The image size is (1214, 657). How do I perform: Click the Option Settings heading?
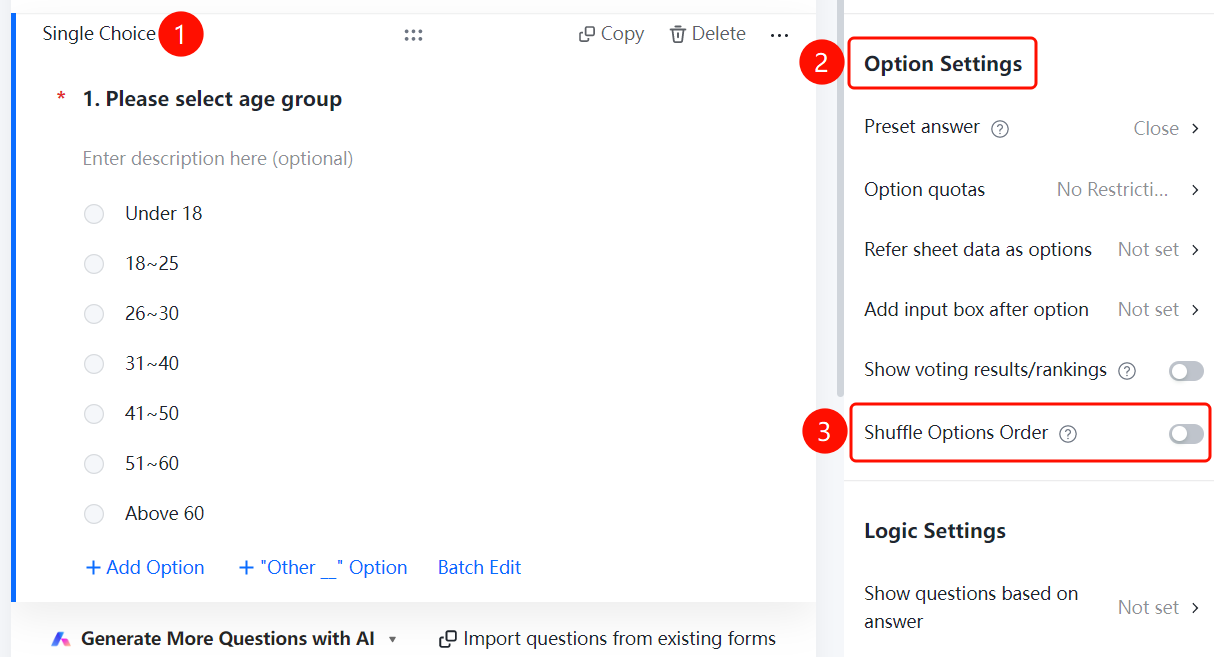(943, 64)
